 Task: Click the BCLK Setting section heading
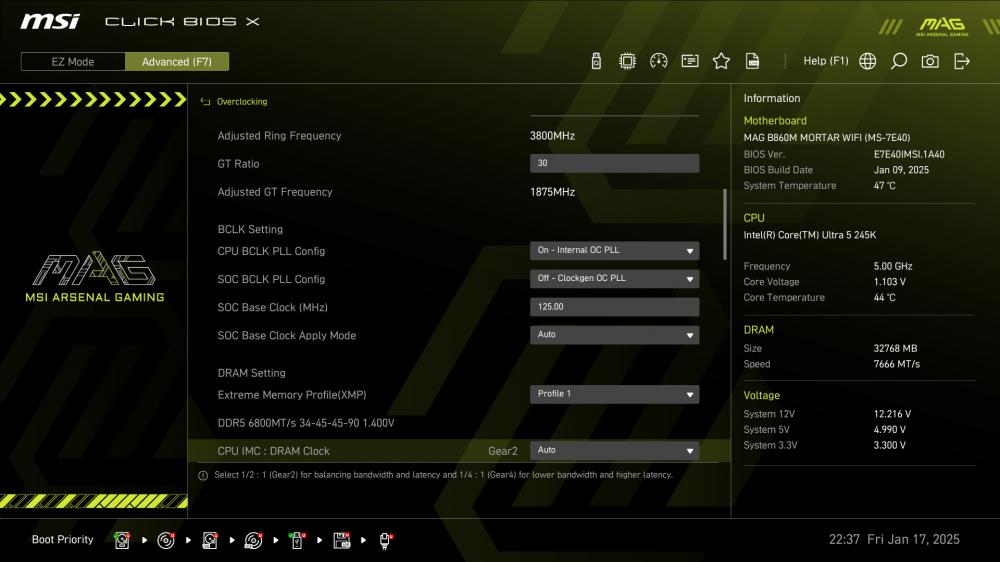coord(250,229)
